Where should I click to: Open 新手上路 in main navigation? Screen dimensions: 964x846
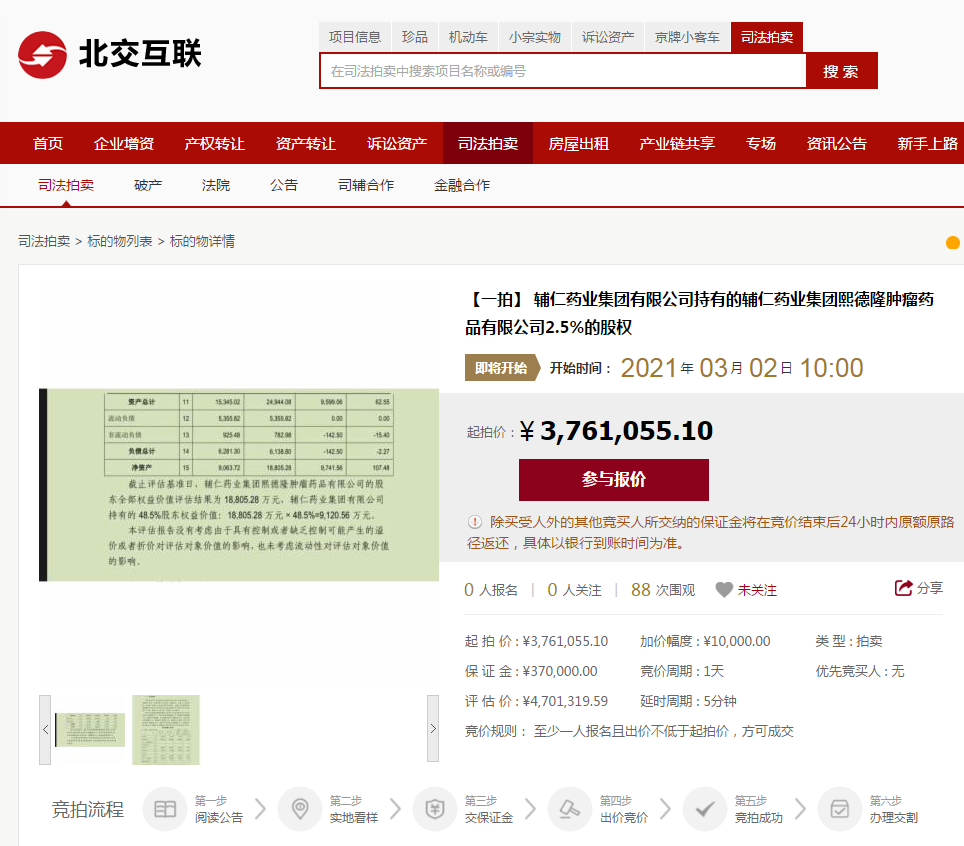[927, 143]
